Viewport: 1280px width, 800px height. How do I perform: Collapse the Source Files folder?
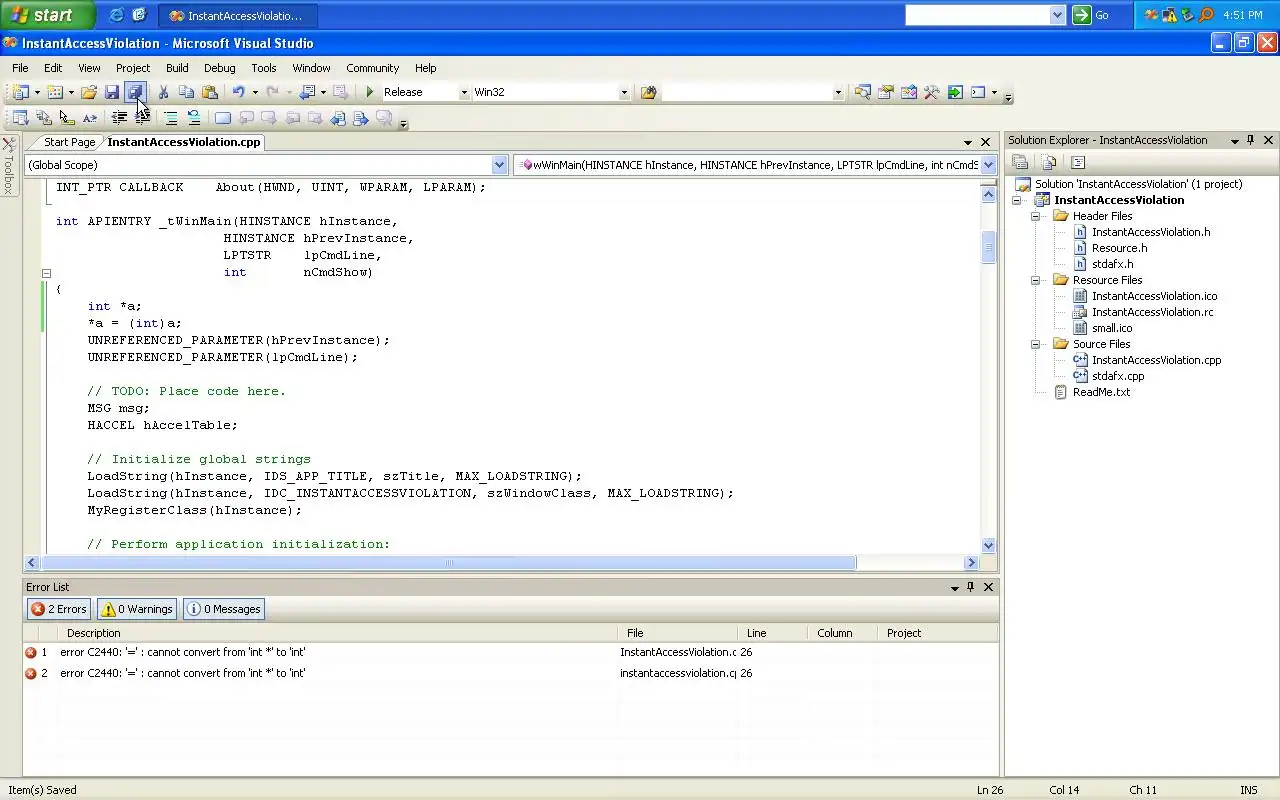pos(1036,344)
